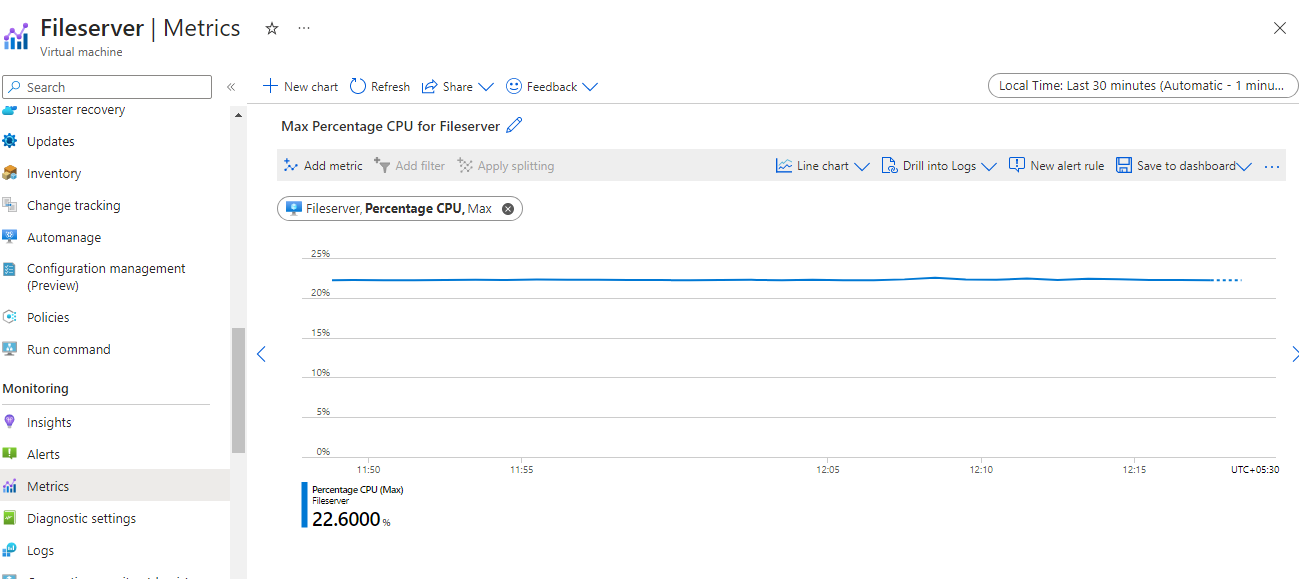
Task: Click the Logs icon in sidebar
Action: [x=10, y=550]
